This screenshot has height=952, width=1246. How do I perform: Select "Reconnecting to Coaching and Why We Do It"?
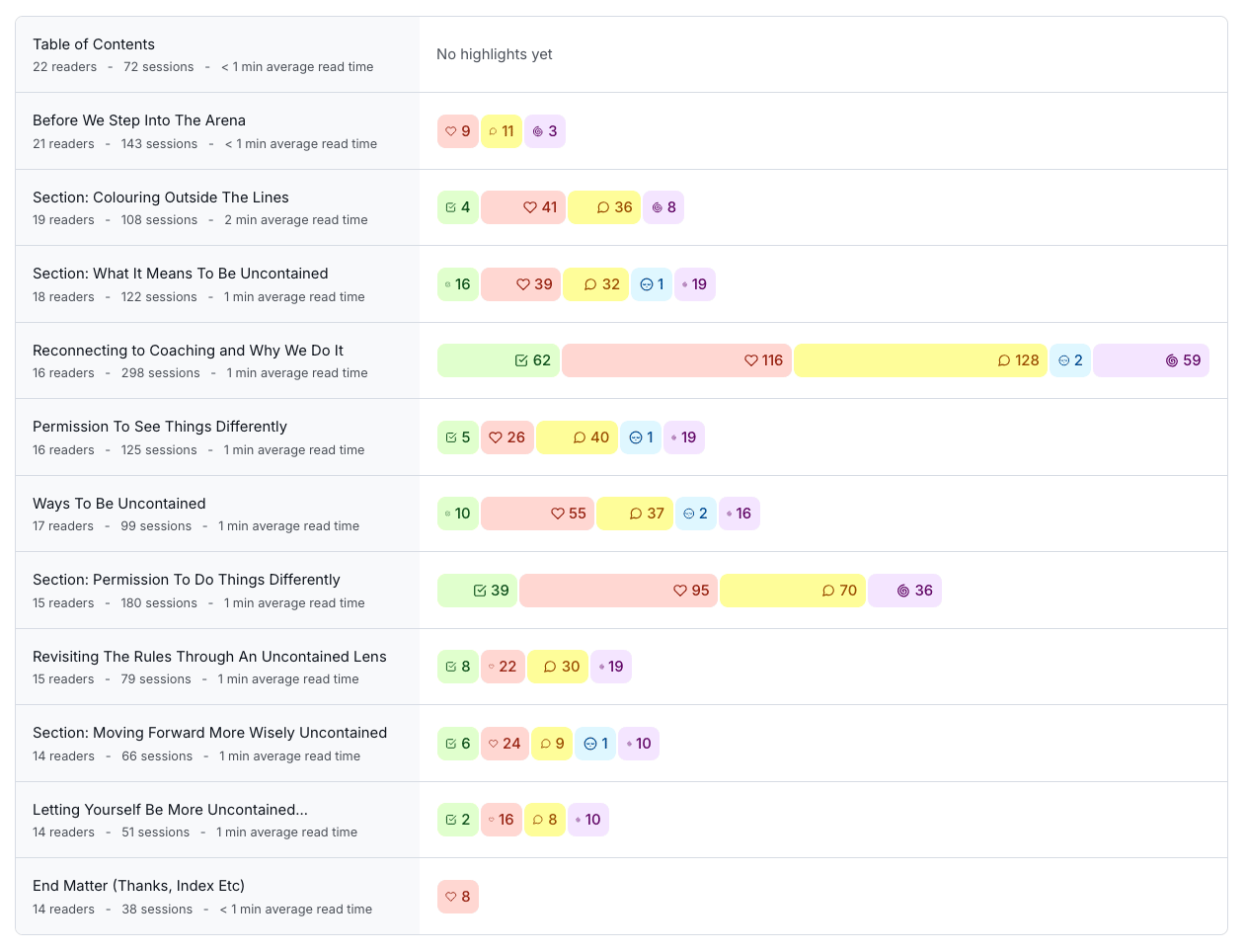point(189,351)
